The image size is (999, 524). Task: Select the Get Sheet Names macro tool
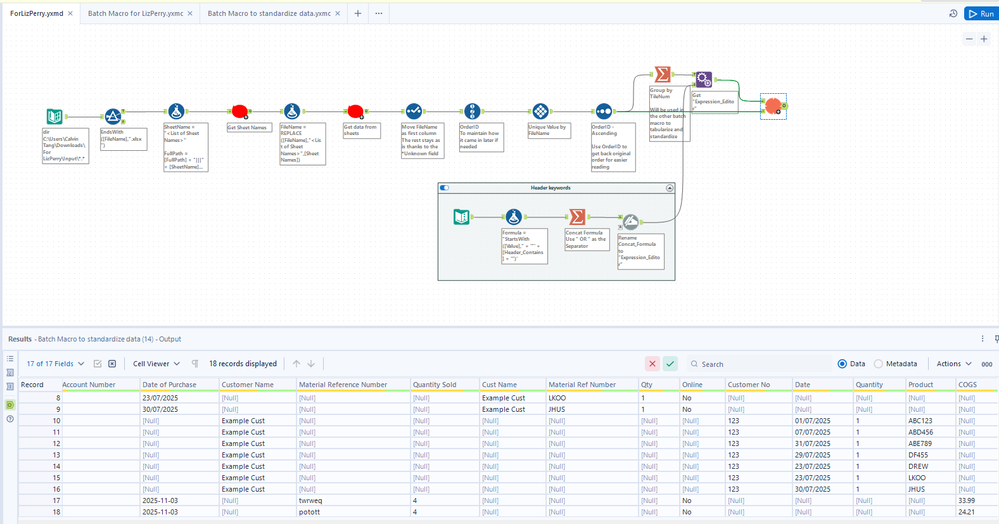240,112
